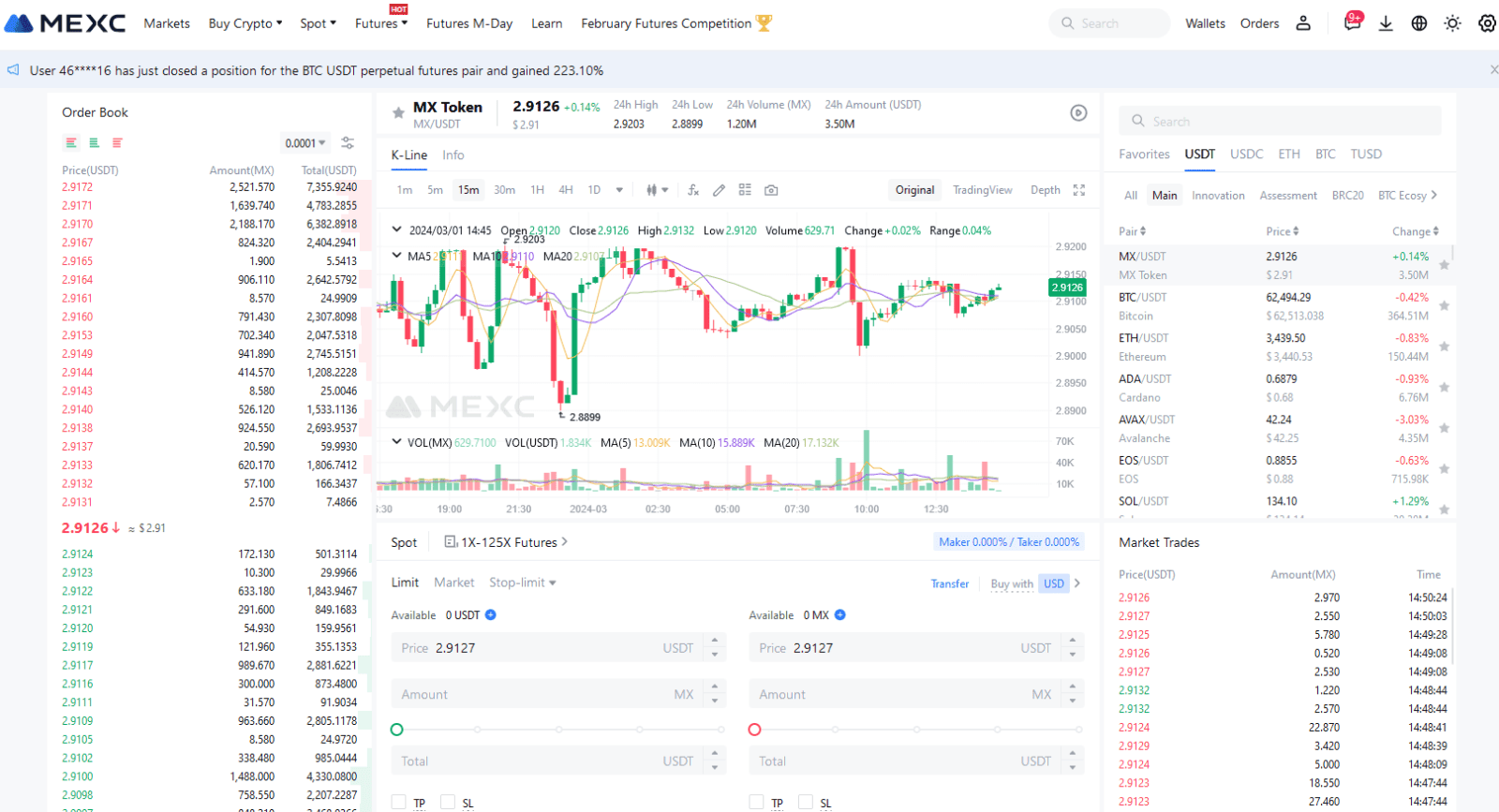Go to Wallets

(1205, 23)
